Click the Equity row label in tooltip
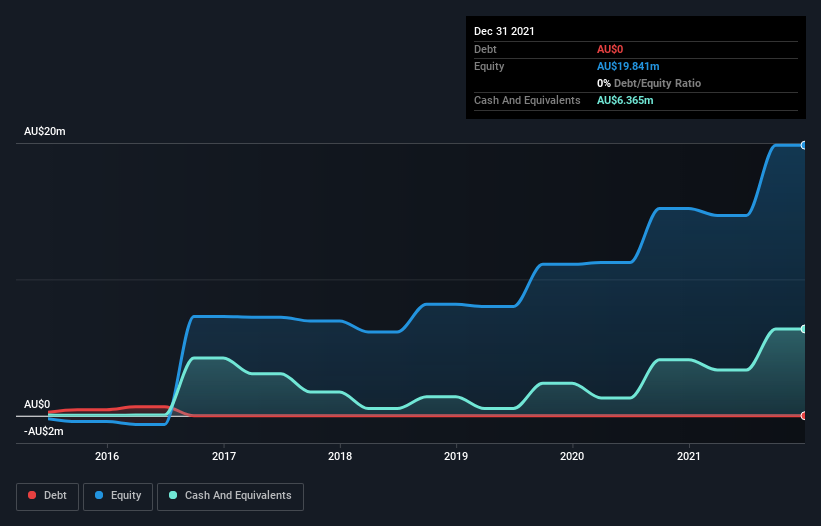The width and height of the screenshot is (821, 526). coord(489,66)
